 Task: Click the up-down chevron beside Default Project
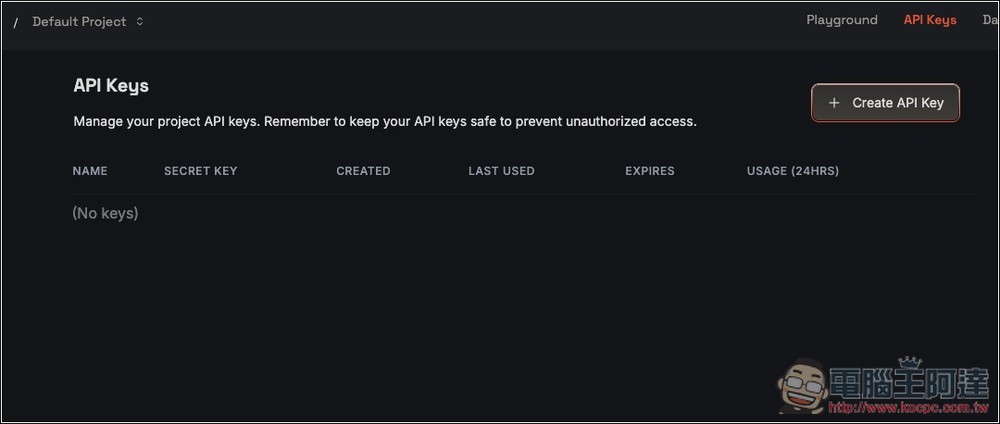click(140, 21)
